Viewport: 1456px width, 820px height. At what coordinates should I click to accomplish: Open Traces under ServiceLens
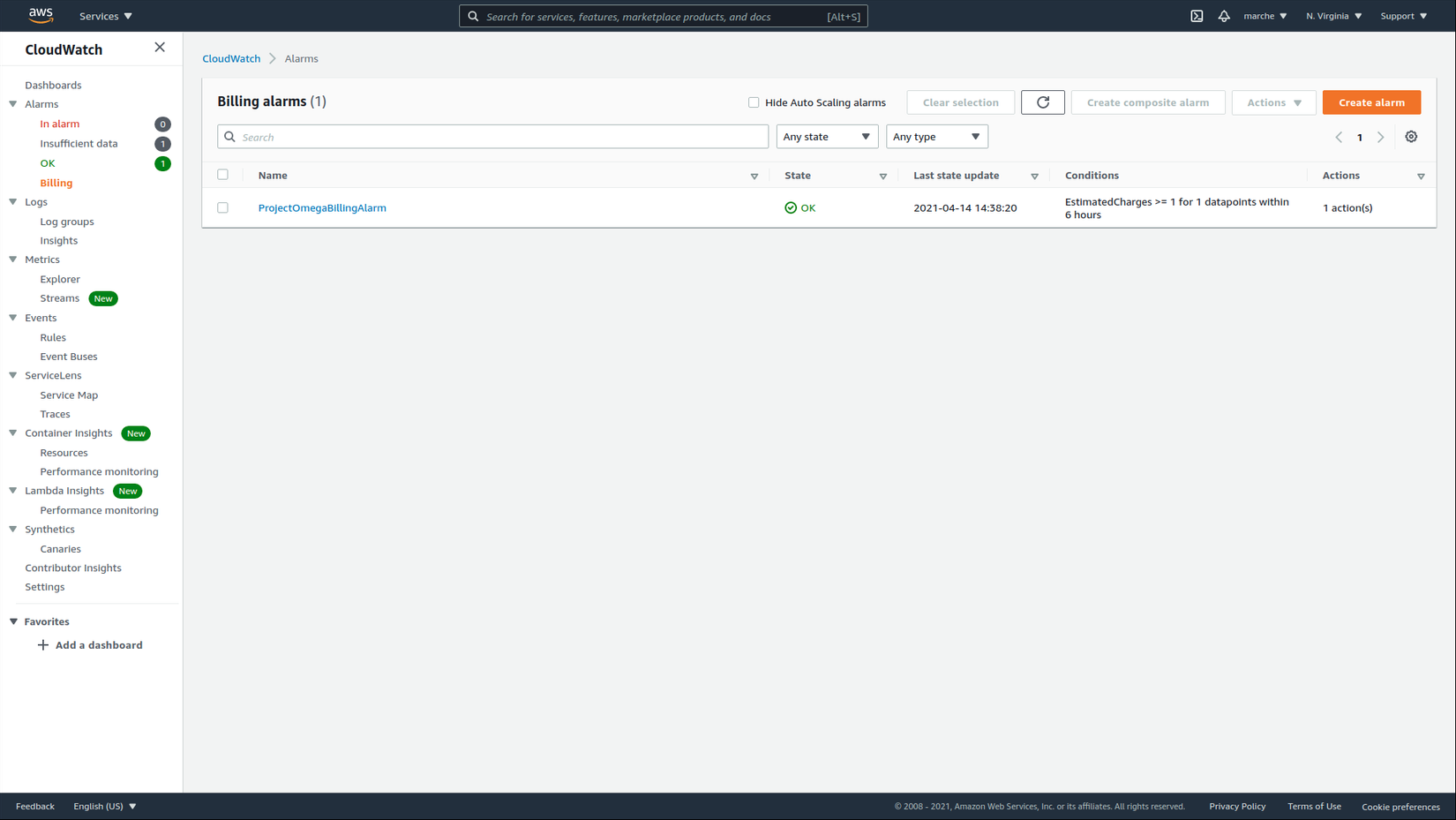click(x=55, y=414)
